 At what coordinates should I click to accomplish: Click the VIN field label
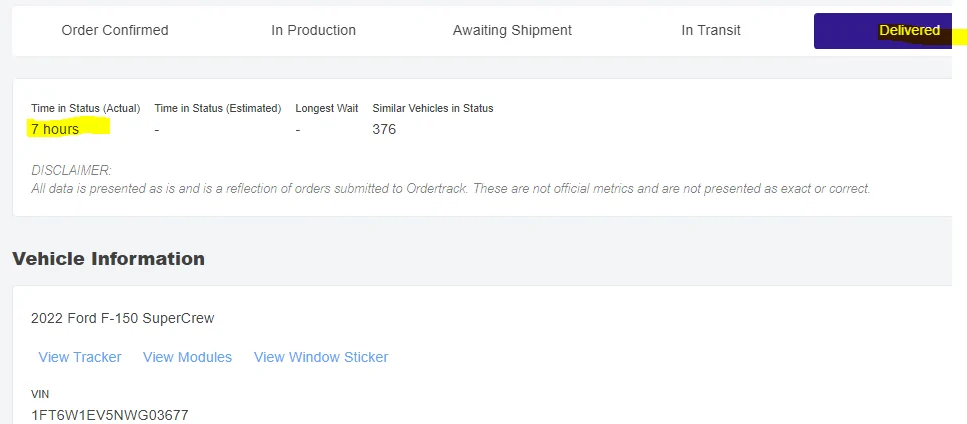pos(40,394)
